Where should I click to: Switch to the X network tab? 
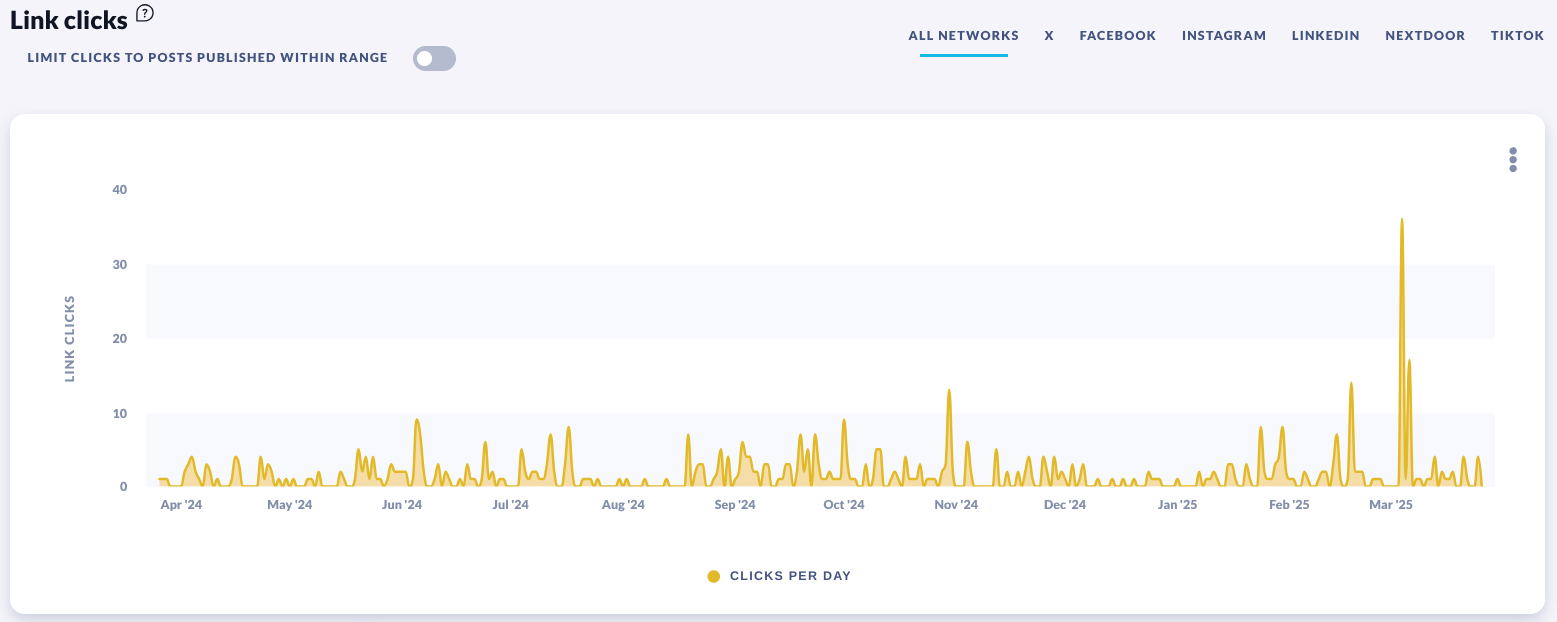1049,36
